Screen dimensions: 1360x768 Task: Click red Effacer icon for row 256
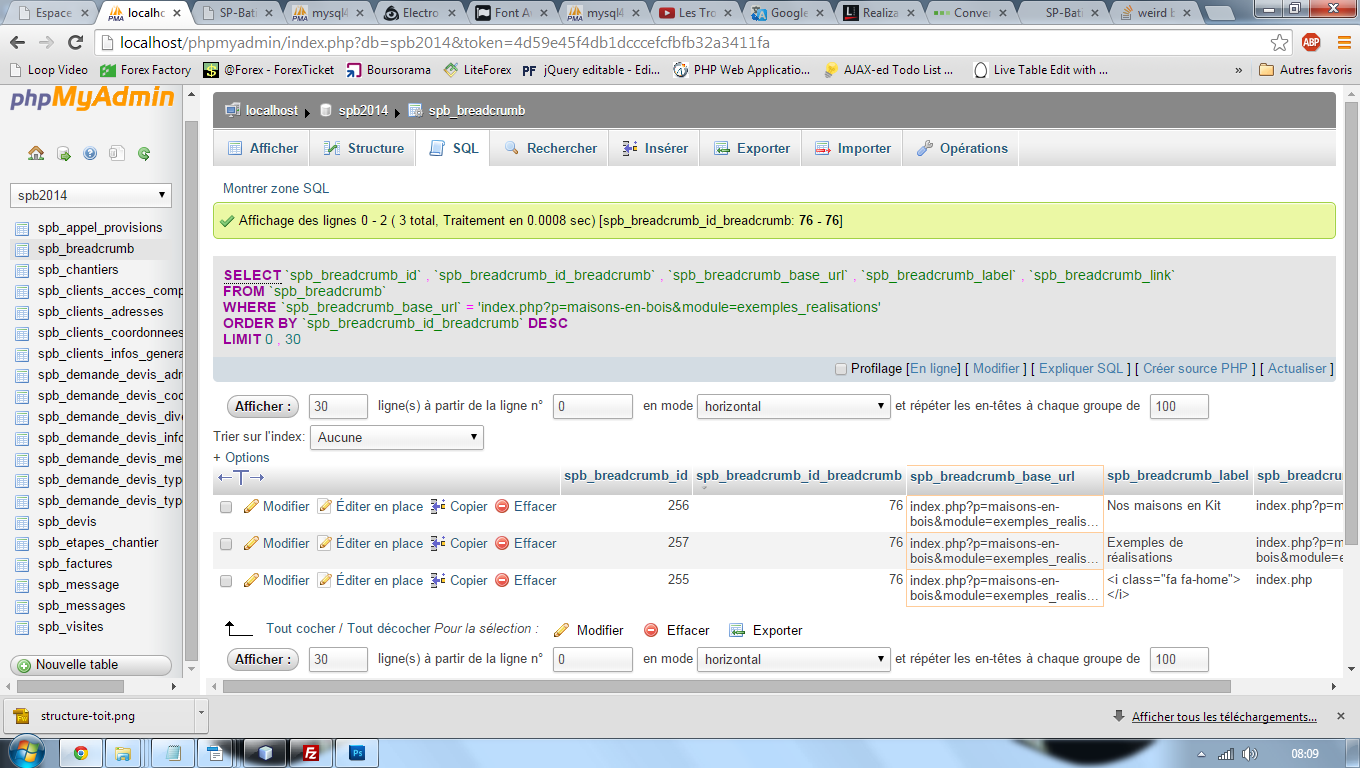point(502,506)
